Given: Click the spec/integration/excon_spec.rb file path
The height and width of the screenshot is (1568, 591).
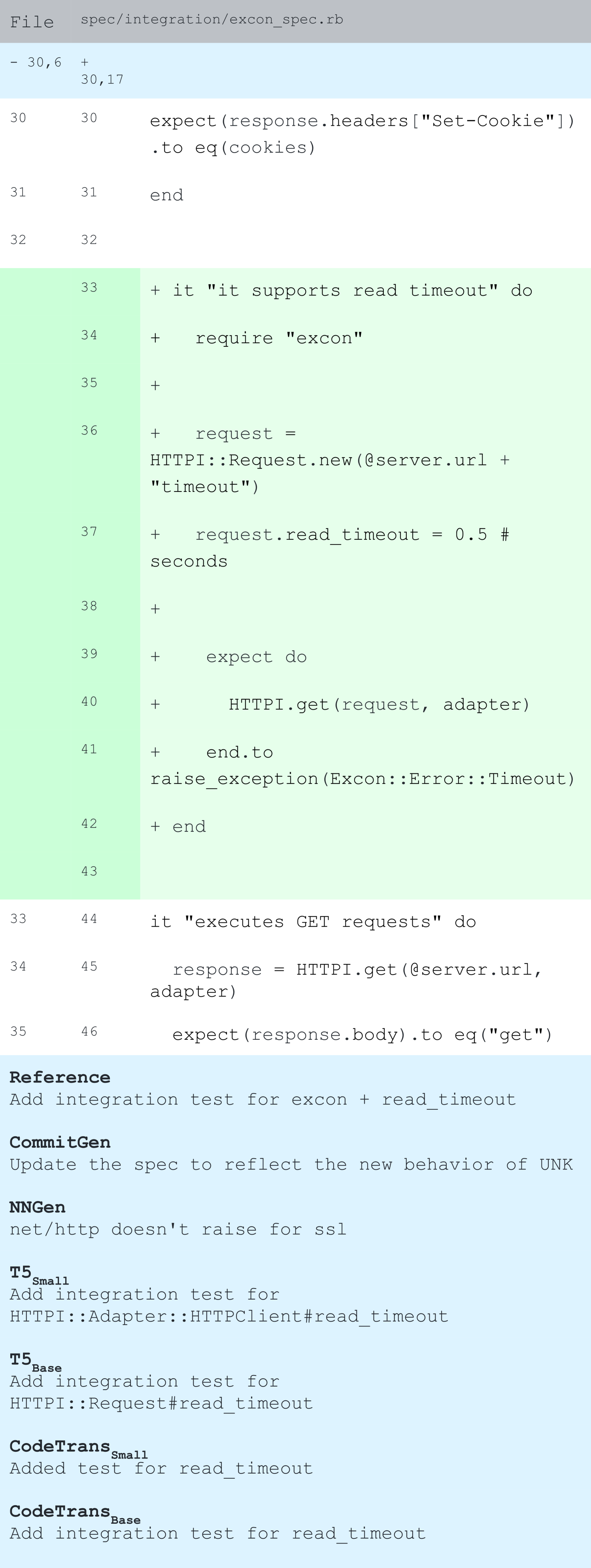Looking at the screenshot, I should (x=211, y=19).
